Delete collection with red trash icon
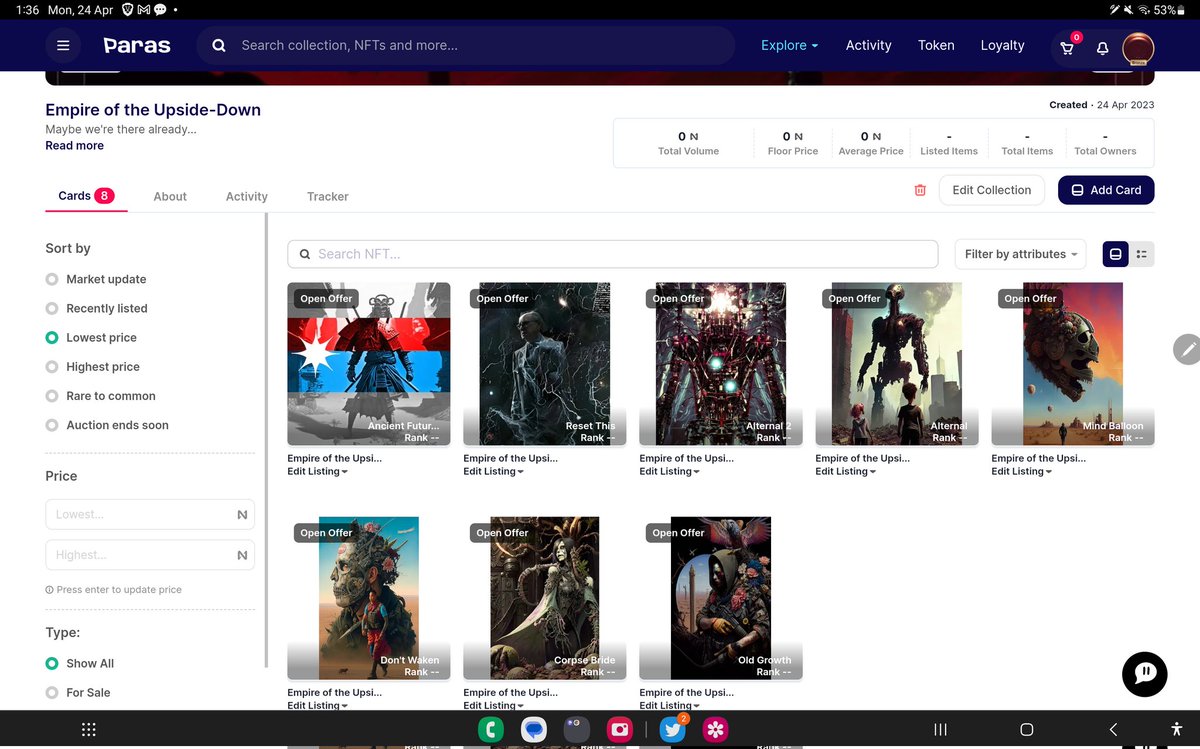The height and width of the screenshot is (749, 1200). 920,190
